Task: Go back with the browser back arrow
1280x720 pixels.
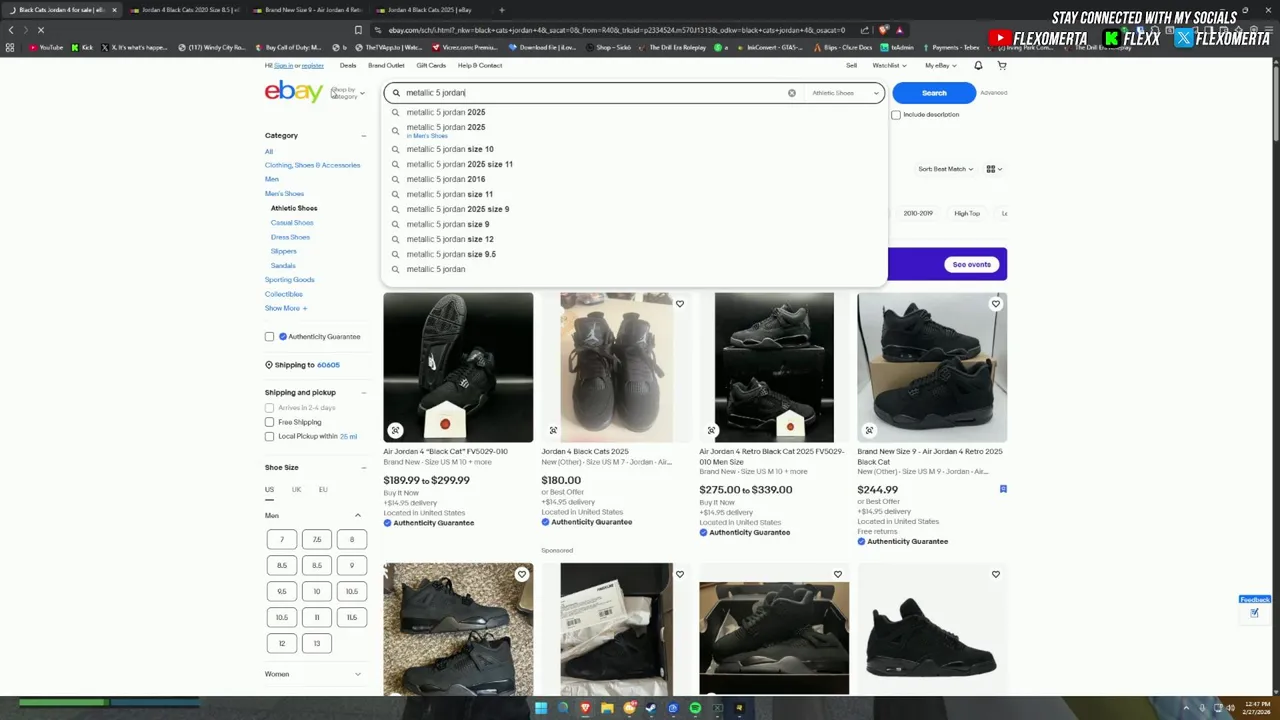Action: [11, 30]
